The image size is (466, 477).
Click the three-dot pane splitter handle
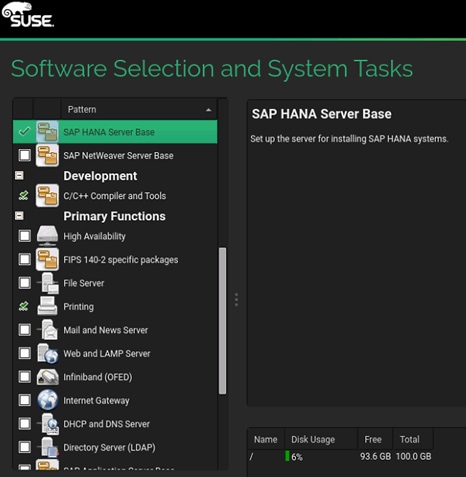click(x=236, y=300)
